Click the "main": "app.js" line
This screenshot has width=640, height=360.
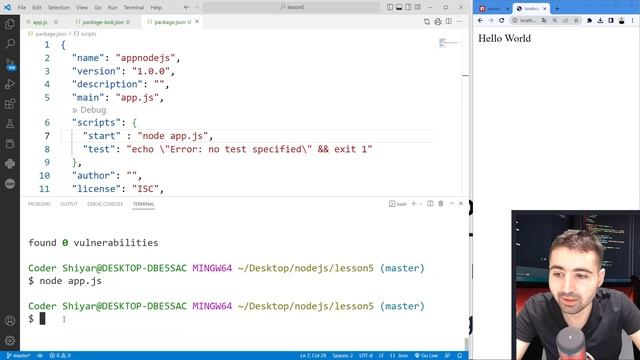point(118,98)
